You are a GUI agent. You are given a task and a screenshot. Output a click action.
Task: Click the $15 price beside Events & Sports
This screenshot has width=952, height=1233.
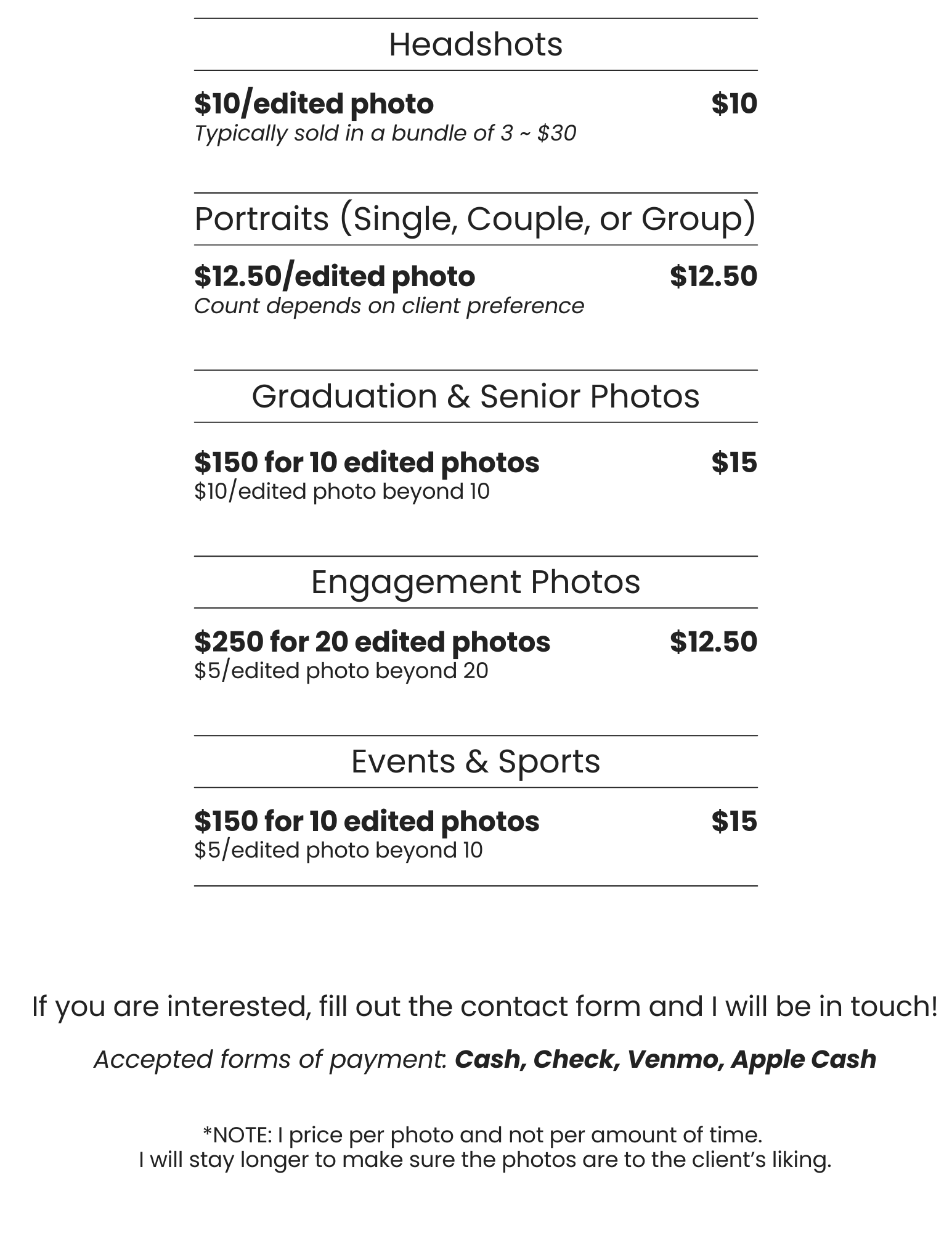pyautogui.click(x=734, y=821)
